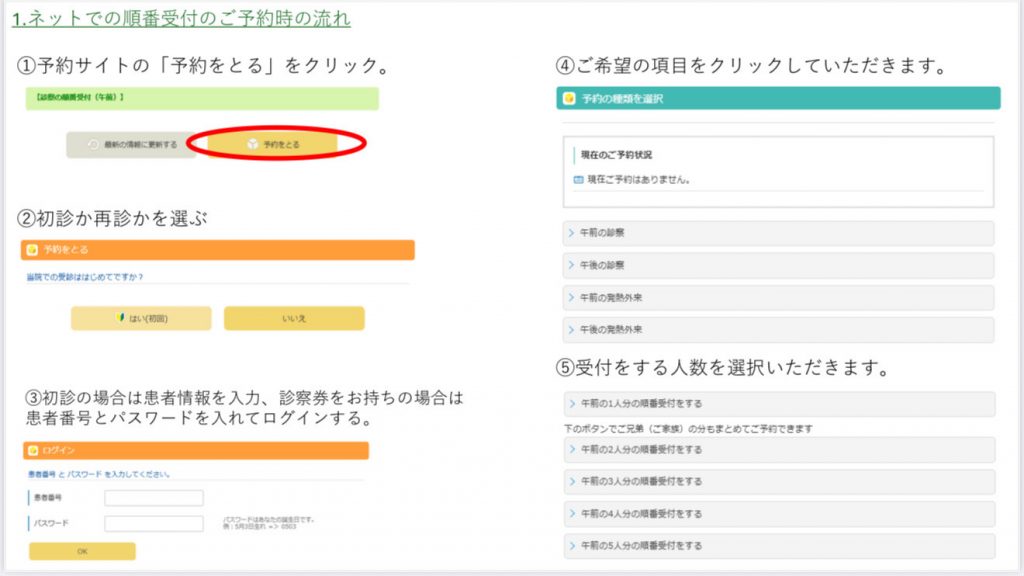Click the icon inside the 予約をとる button

point(251,145)
